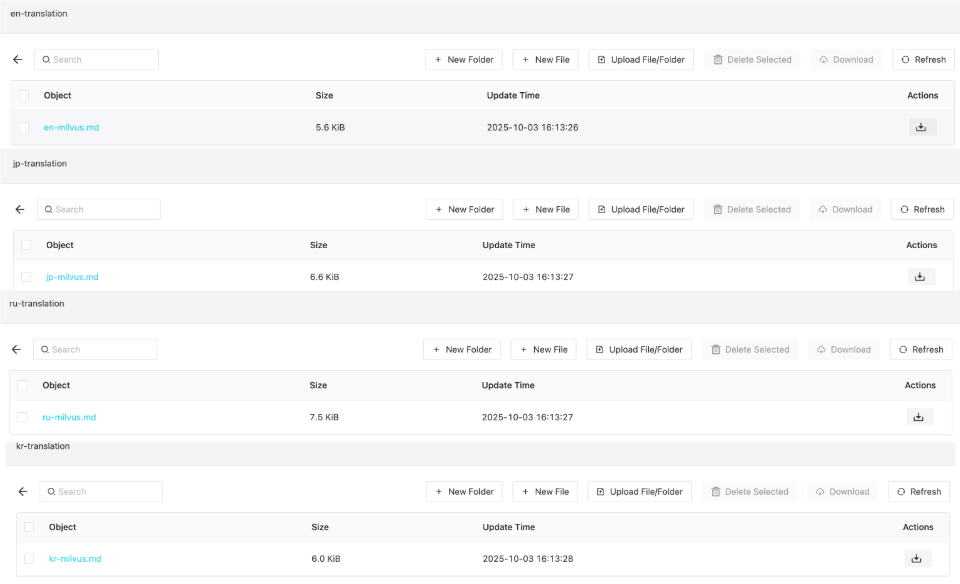Open the ru-milvus.md file link

pos(69,417)
